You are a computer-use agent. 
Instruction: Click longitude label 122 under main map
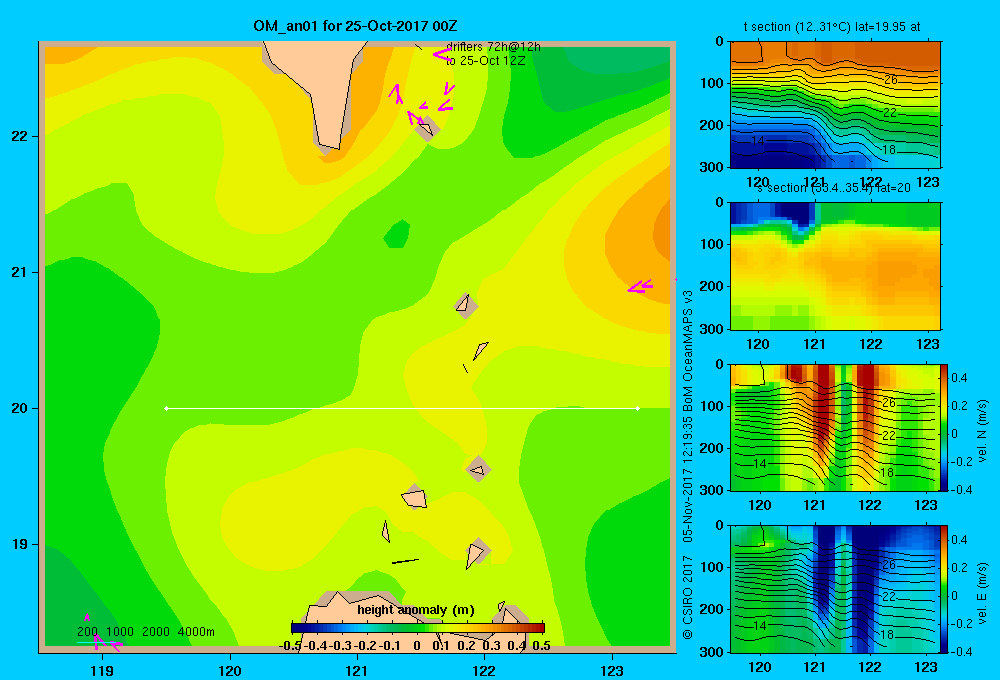(484, 670)
